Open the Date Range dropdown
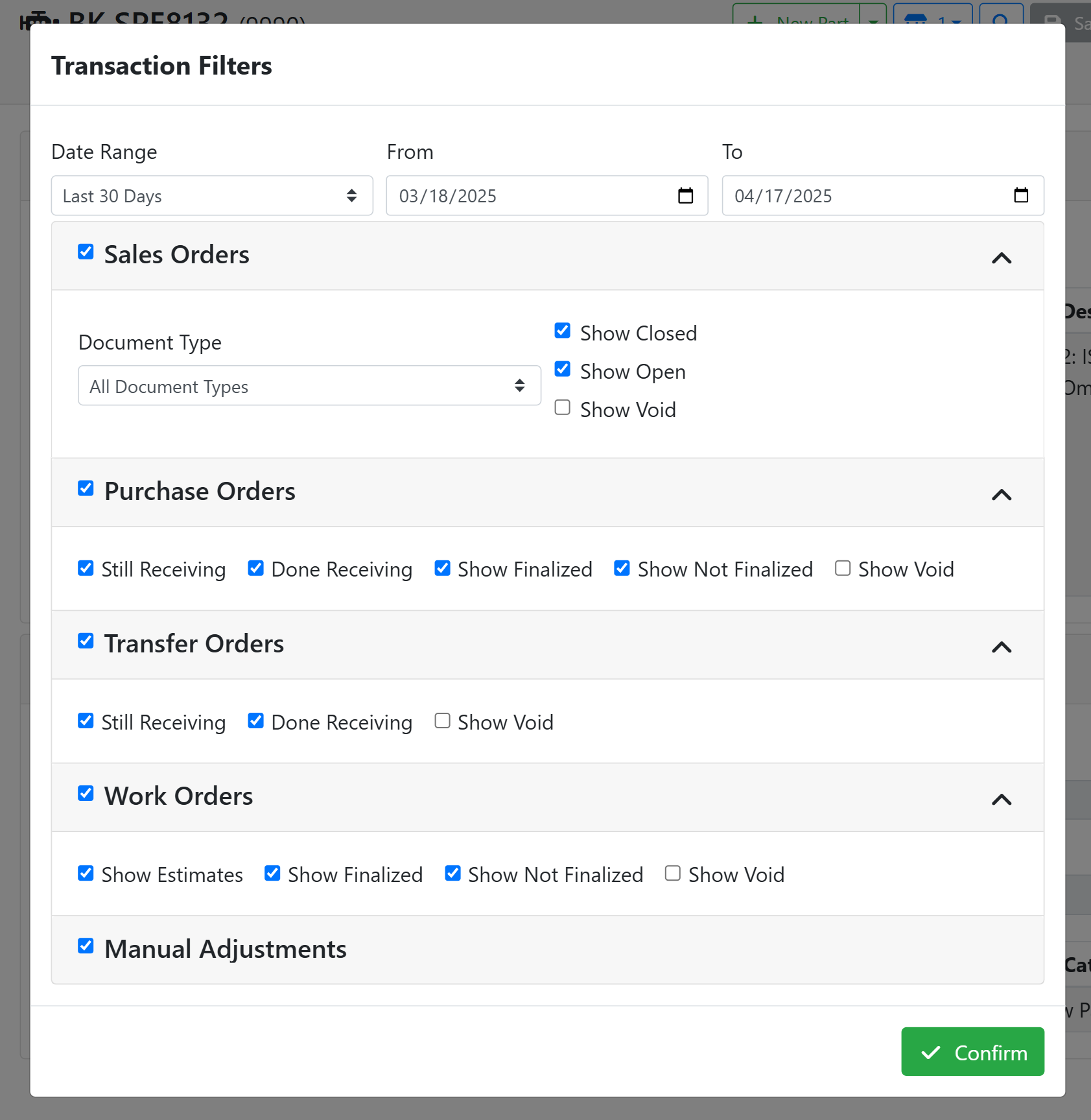Screen dimensions: 1091x1120 click(211, 196)
